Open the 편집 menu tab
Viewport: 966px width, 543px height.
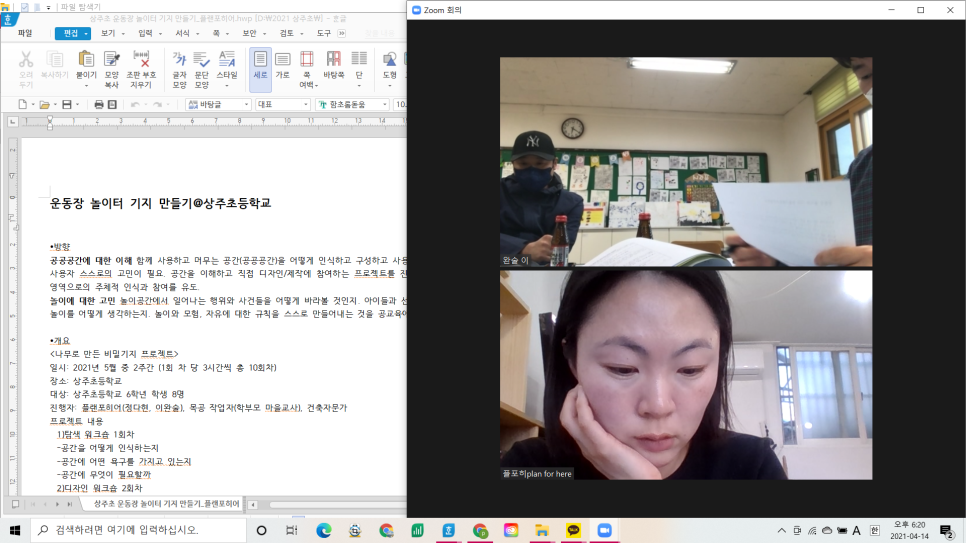coord(71,33)
